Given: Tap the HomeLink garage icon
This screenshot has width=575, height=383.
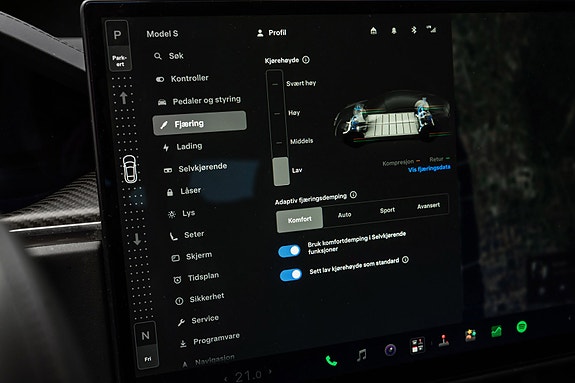Looking at the screenshot, I should point(373,30).
